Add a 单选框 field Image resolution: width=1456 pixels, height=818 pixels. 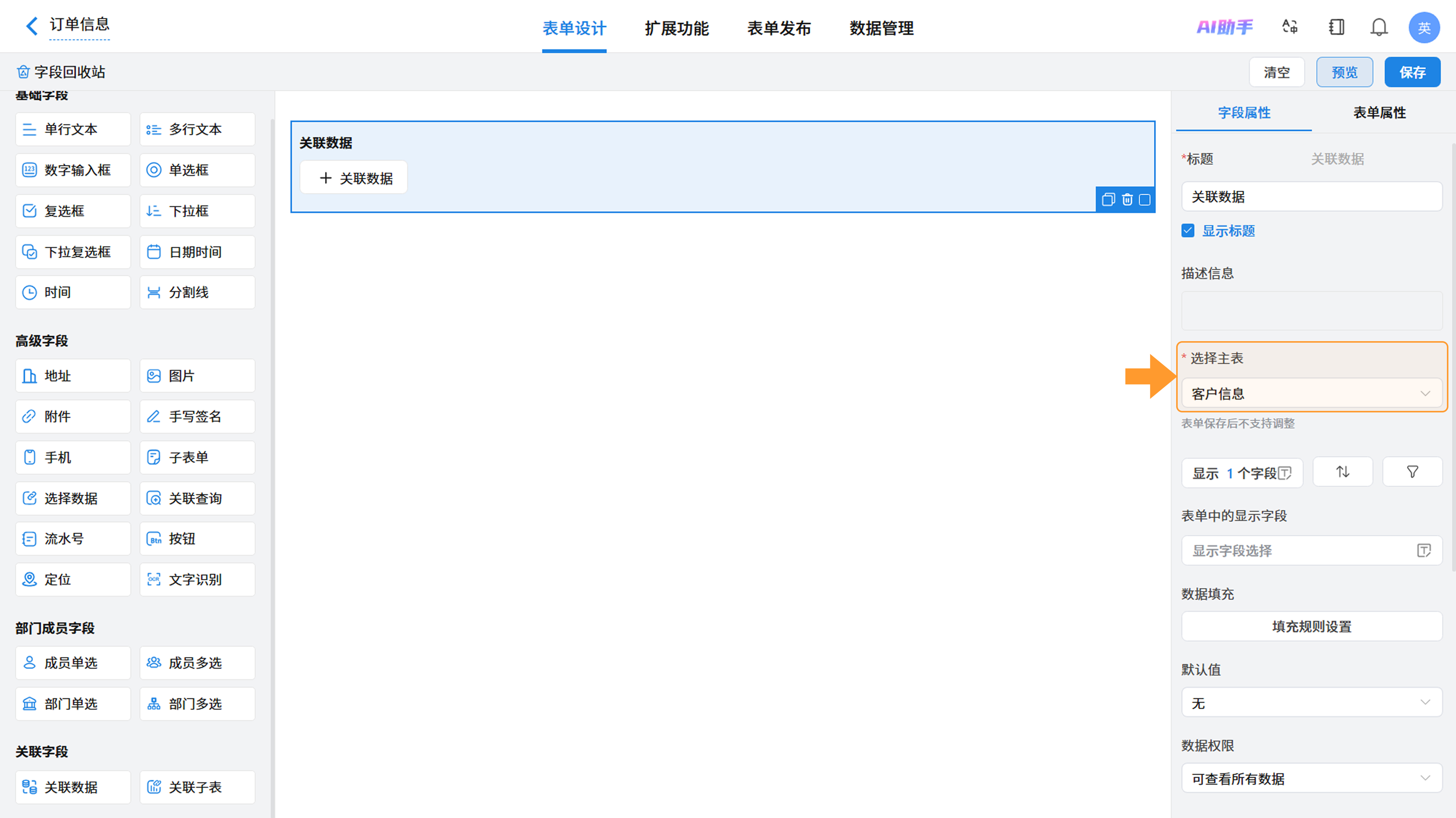tap(197, 170)
